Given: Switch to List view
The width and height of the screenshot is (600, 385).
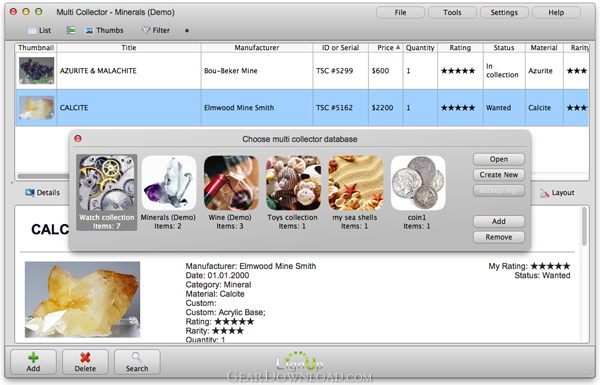Looking at the screenshot, I should pos(39,30).
